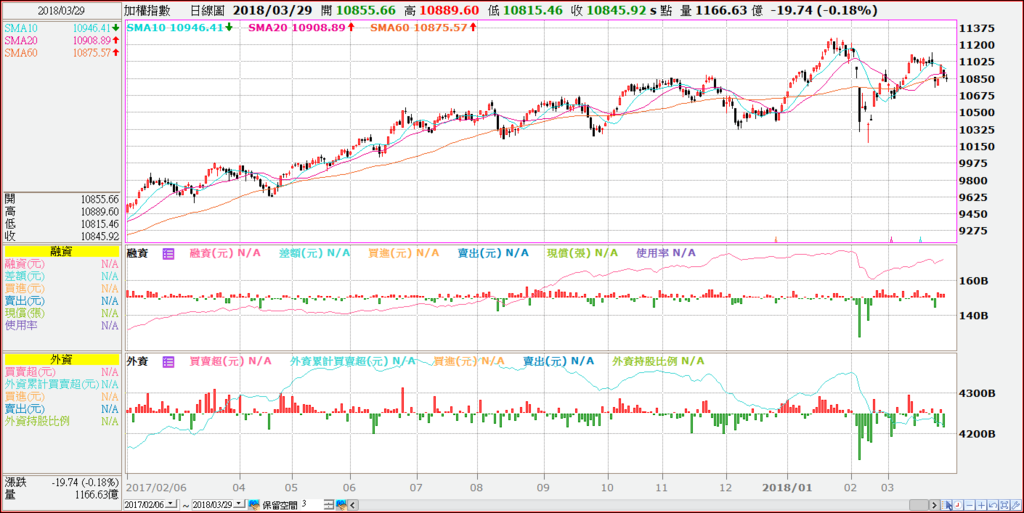1024x513 pixels.
Task: Click 差額(元) legend in margin chart
Action: coord(314,253)
